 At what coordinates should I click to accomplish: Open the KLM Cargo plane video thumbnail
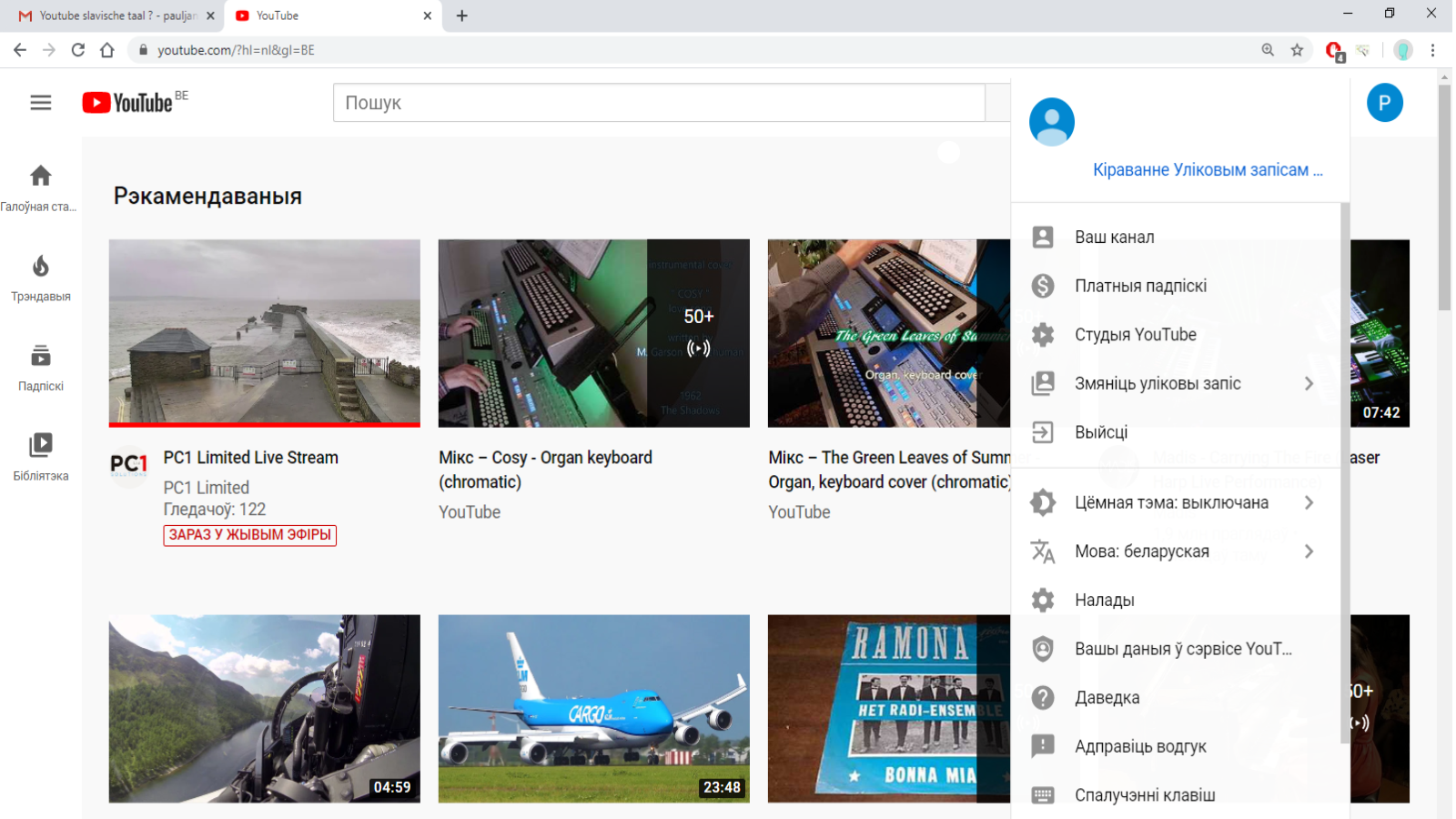[593, 708]
